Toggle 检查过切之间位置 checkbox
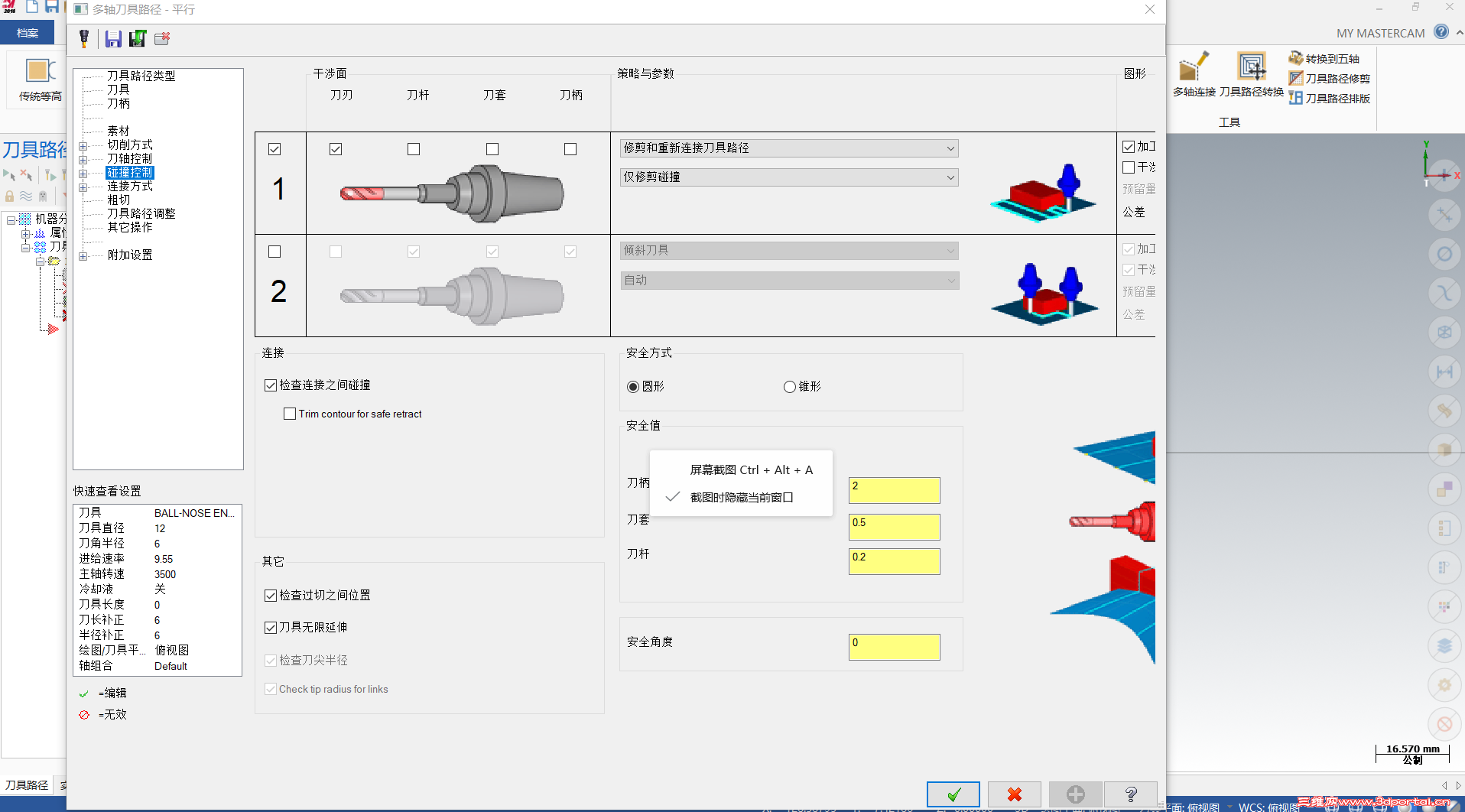 point(271,595)
